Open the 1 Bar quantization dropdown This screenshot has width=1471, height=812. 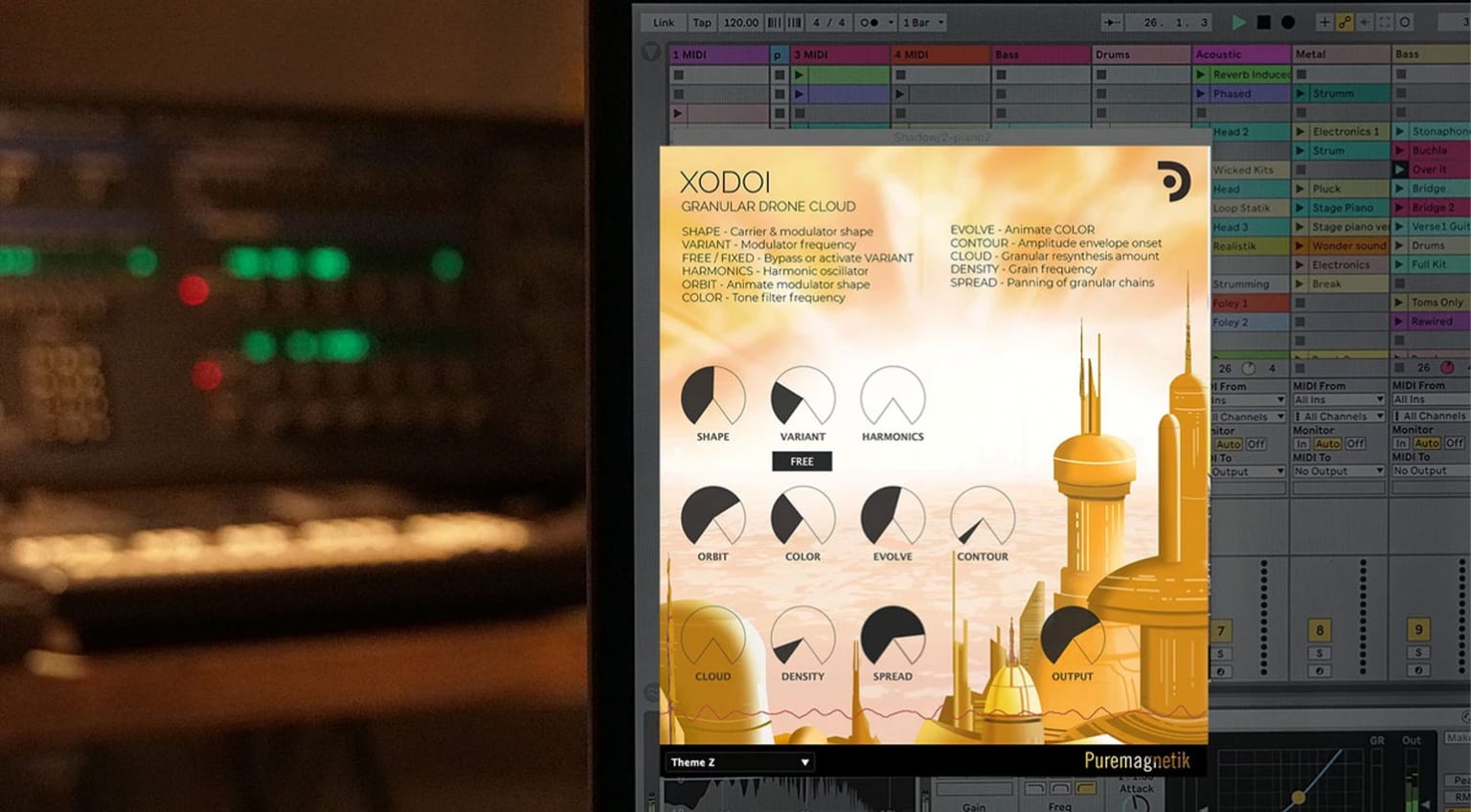click(923, 22)
